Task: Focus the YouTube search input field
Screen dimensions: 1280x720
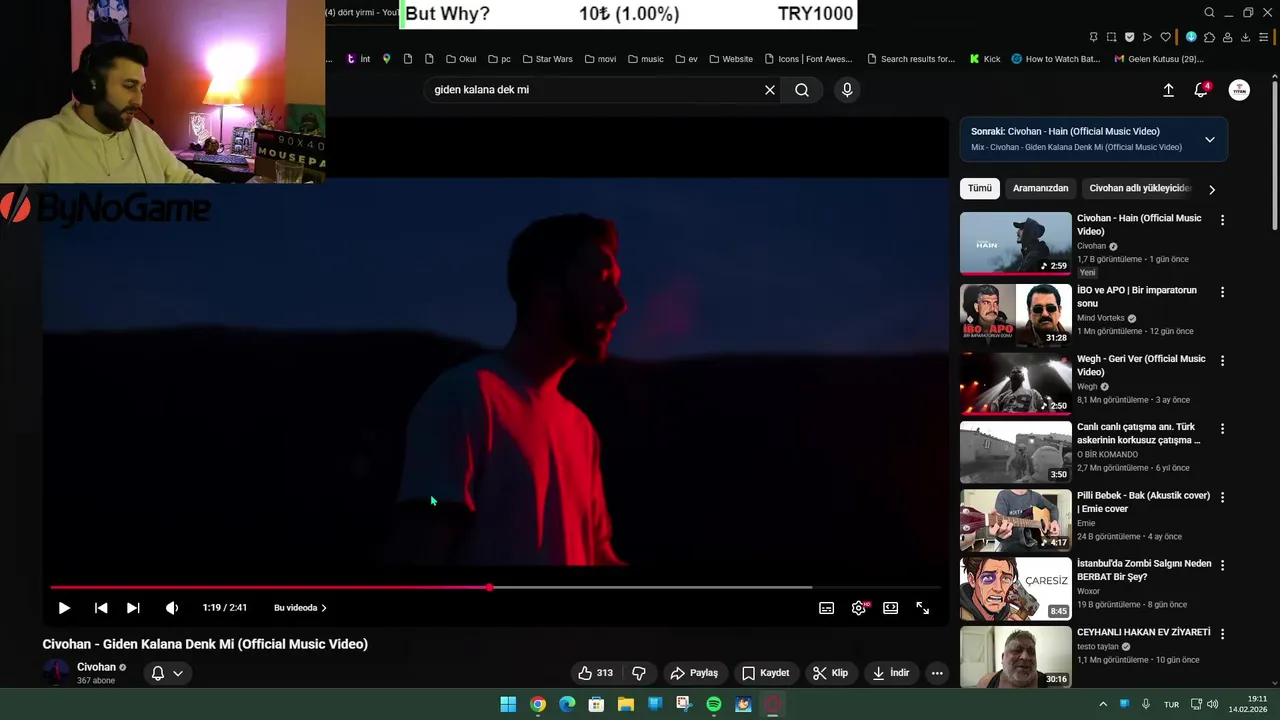Action: 595,90
